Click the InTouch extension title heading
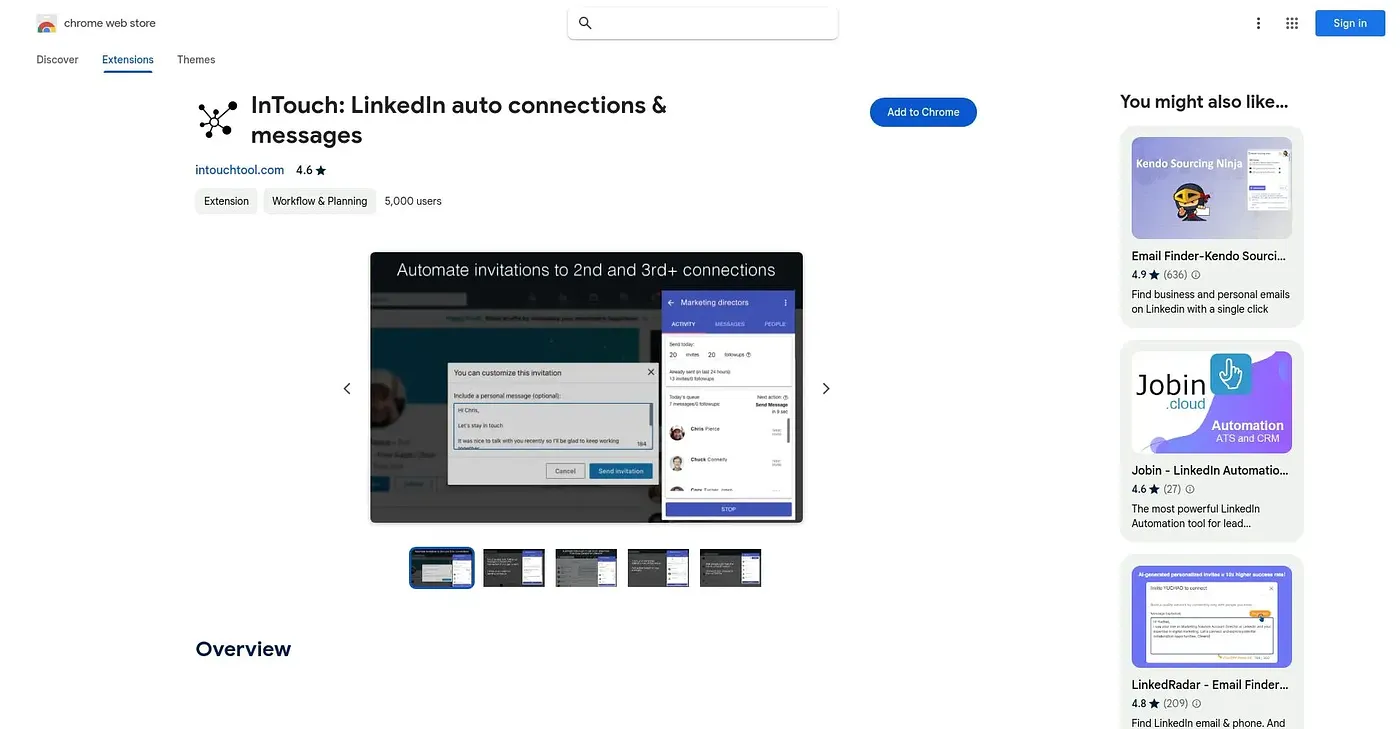The height and width of the screenshot is (729, 1400). point(459,120)
